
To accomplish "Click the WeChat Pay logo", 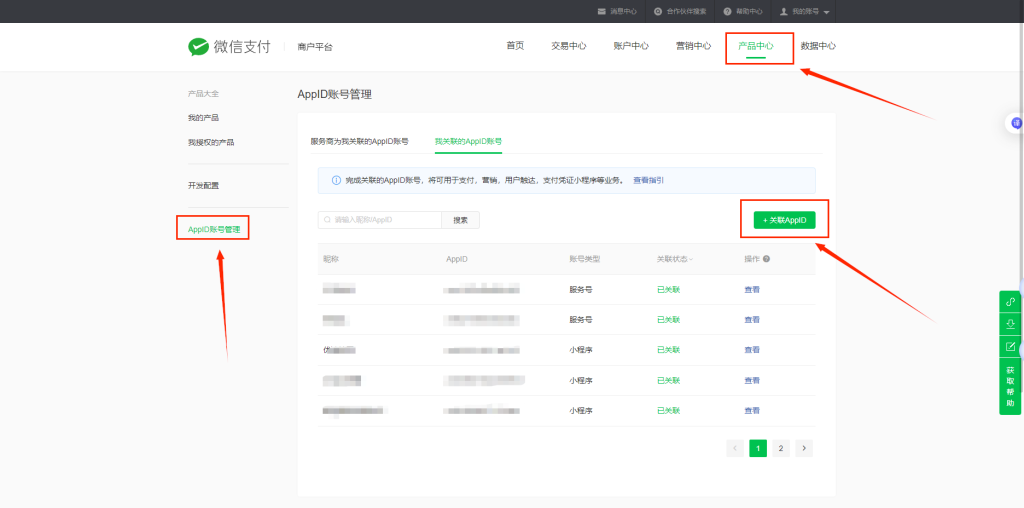I will pyautogui.click(x=229, y=46).
